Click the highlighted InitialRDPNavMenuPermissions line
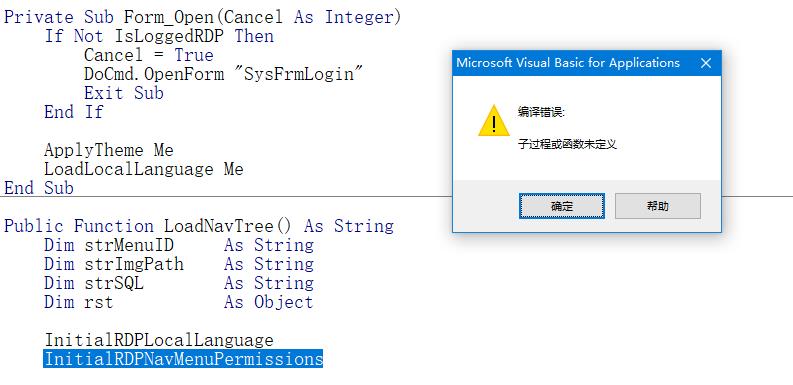Screen dimensions: 793x385 coord(183,359)
